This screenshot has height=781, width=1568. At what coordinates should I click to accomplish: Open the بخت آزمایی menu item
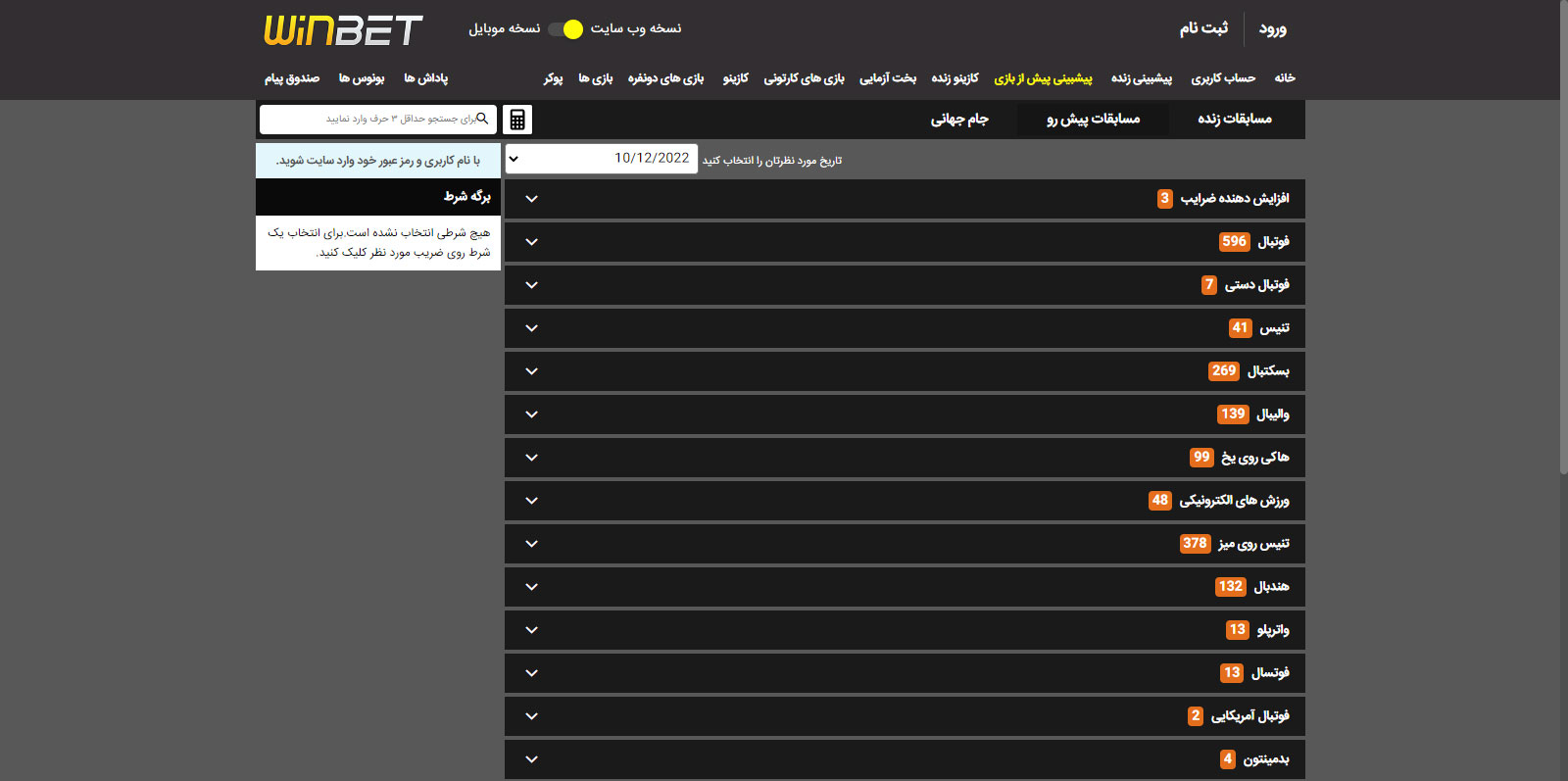[x=888, y=78]
